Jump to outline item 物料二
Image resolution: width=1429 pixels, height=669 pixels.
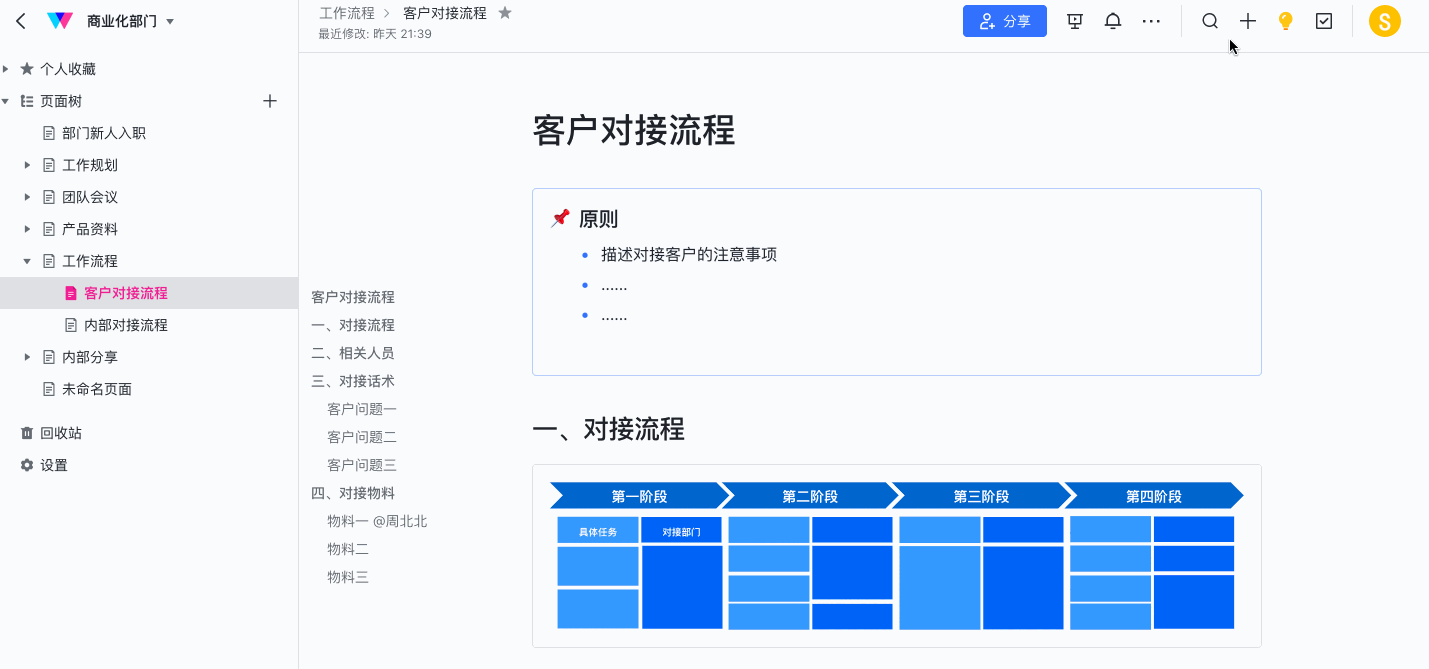point(348,549)
